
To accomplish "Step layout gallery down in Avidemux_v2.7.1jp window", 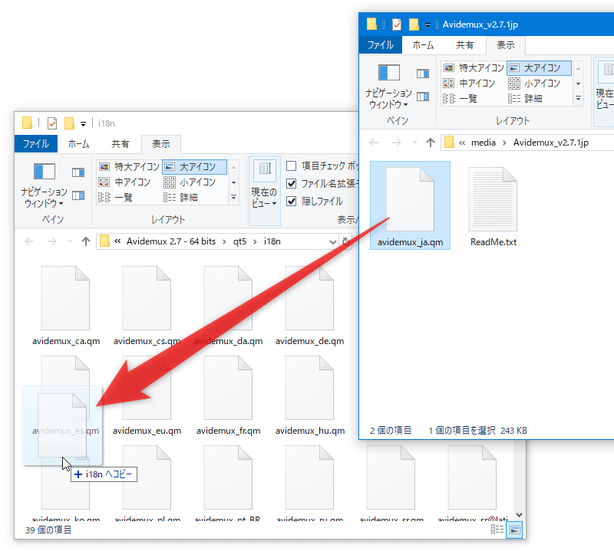I will (x=578, y=84).
